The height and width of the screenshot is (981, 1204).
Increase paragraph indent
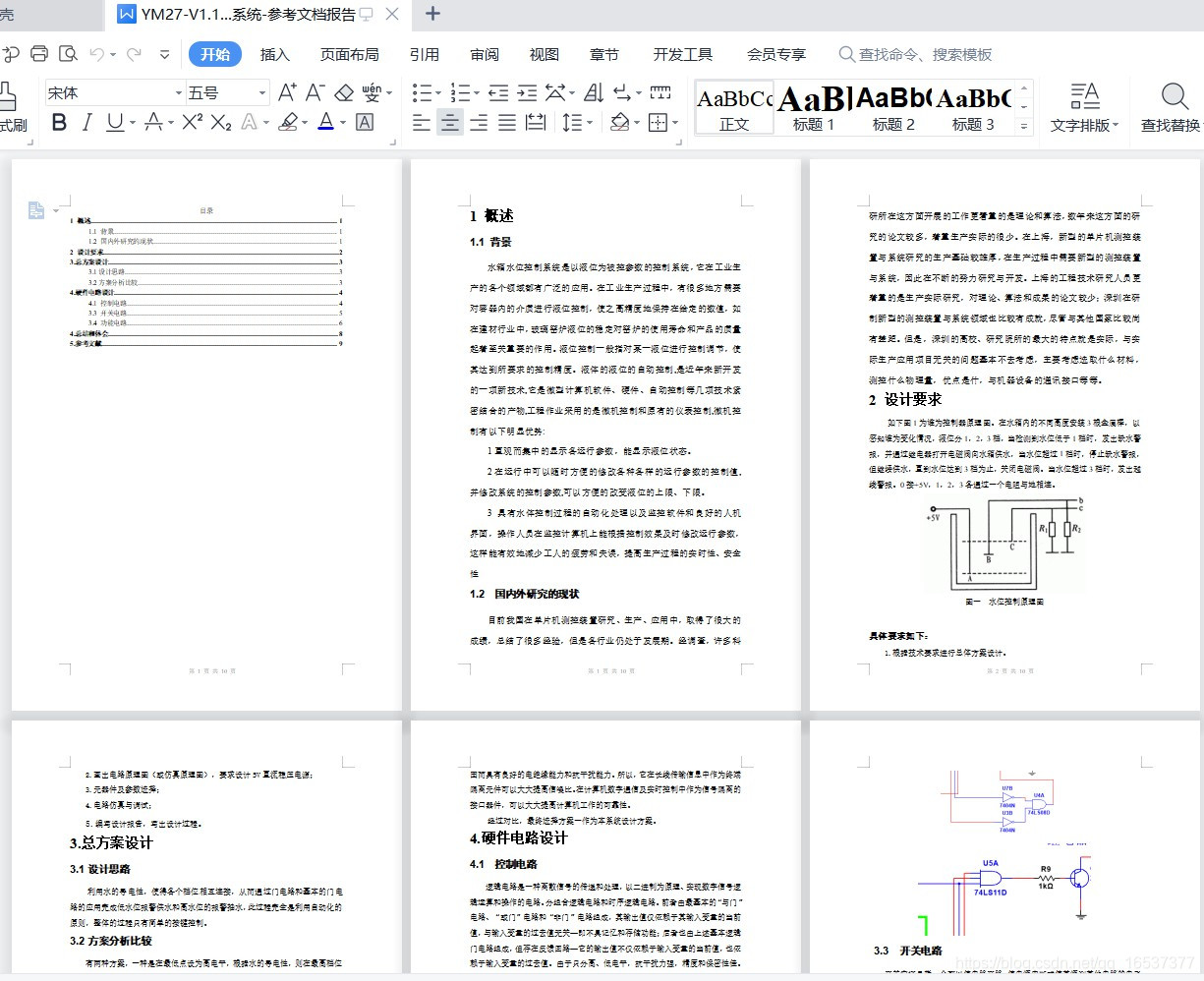pyautogui.click(x=527, y=92)
